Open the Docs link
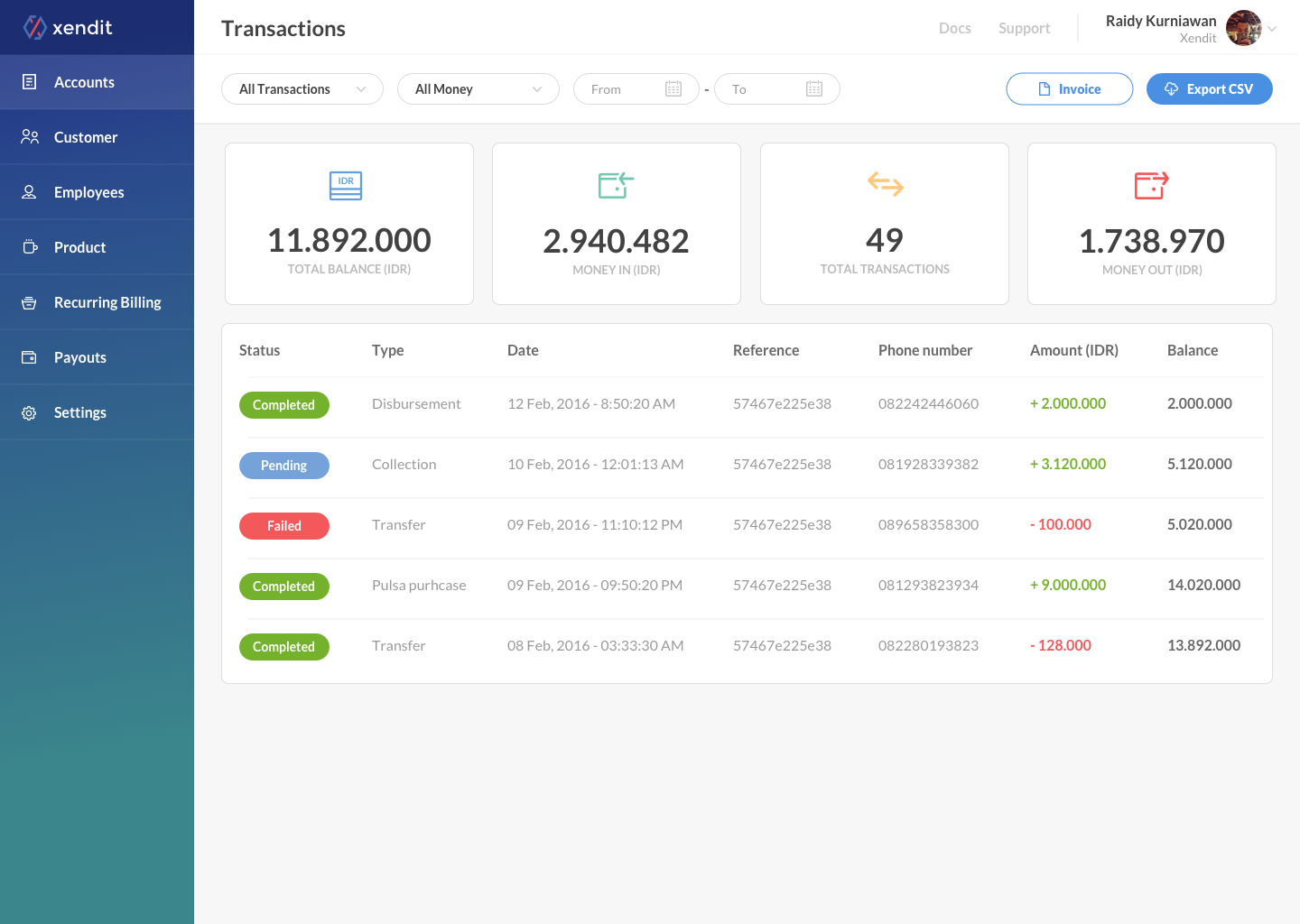 955,28
